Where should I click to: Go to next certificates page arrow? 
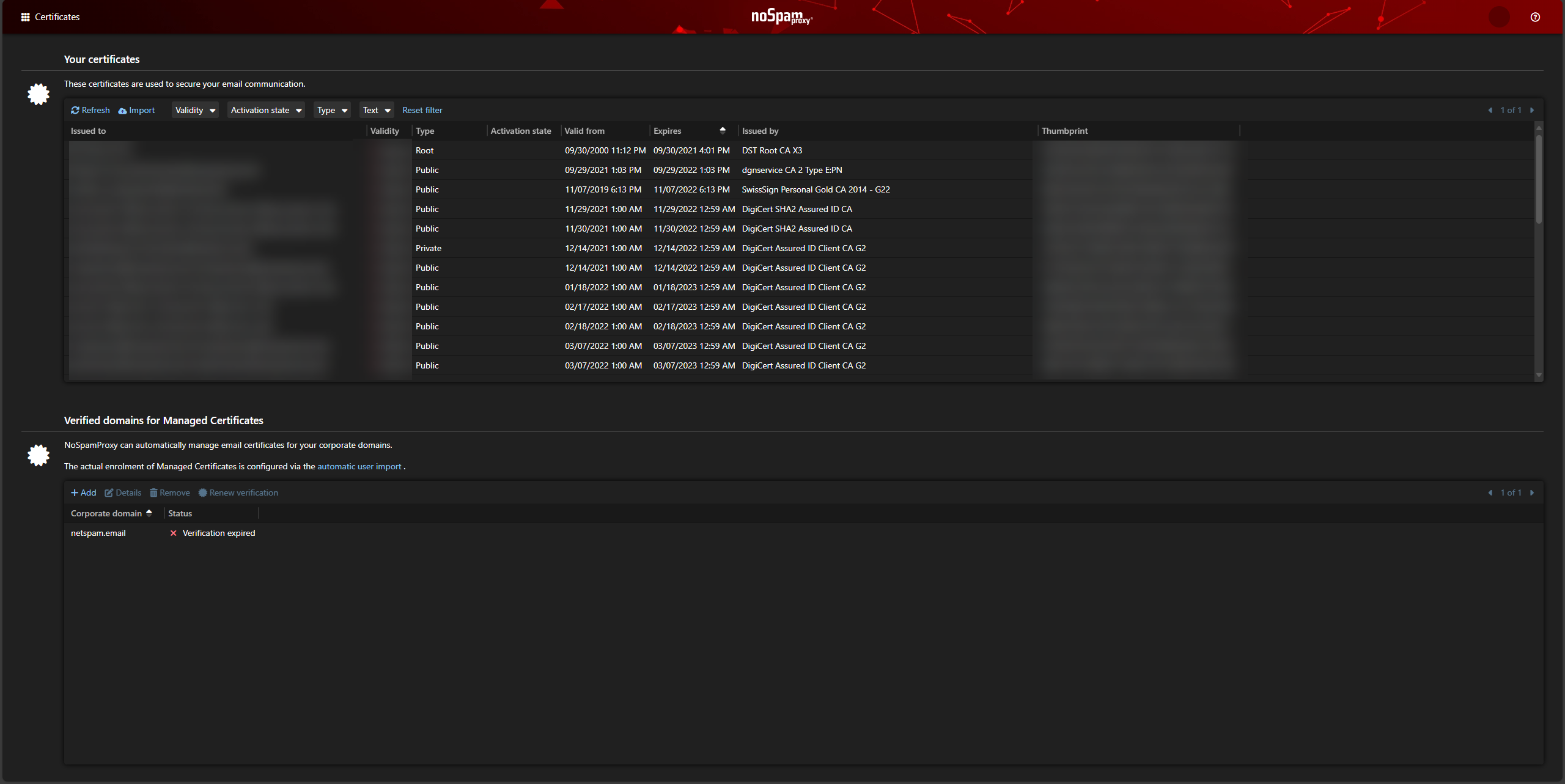1532,111
